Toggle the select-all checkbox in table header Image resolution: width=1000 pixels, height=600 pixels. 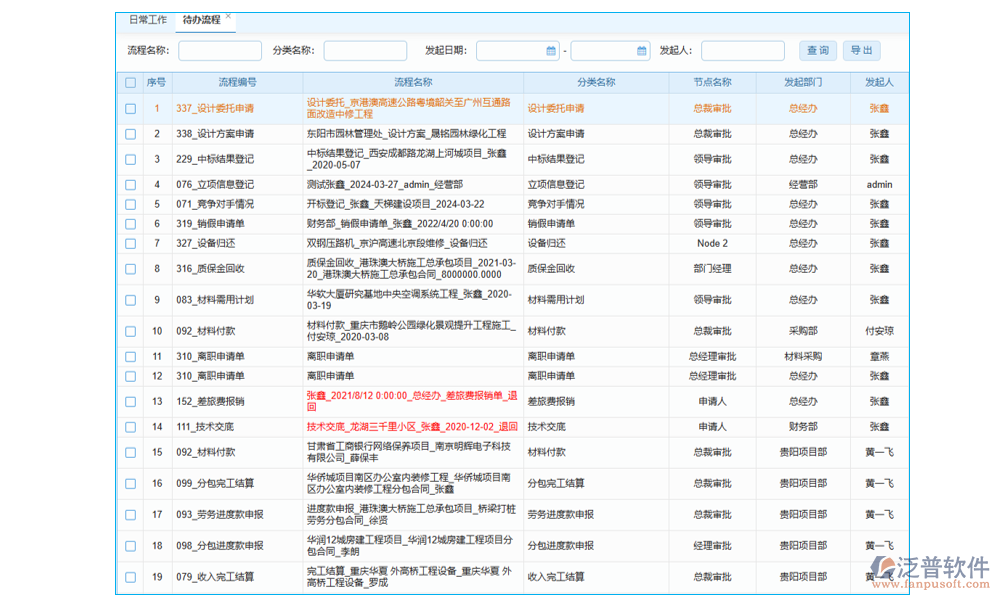click(130, 82)
